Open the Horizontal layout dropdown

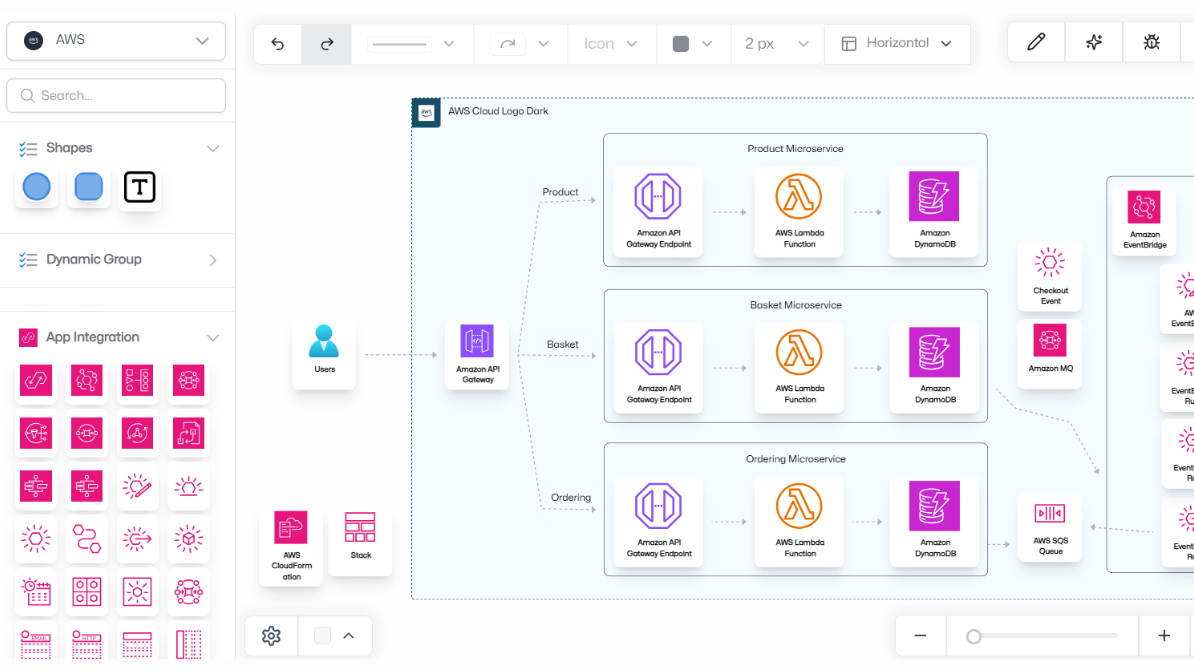897,44
